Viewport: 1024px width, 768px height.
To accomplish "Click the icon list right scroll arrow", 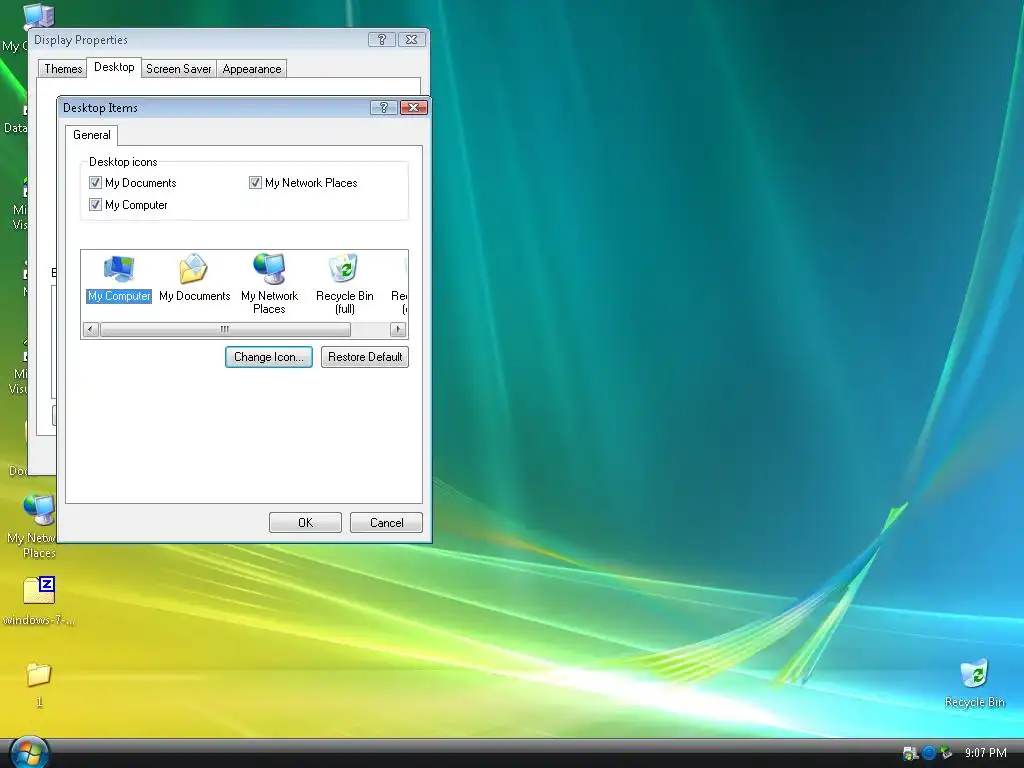I will tap(398, 329).
